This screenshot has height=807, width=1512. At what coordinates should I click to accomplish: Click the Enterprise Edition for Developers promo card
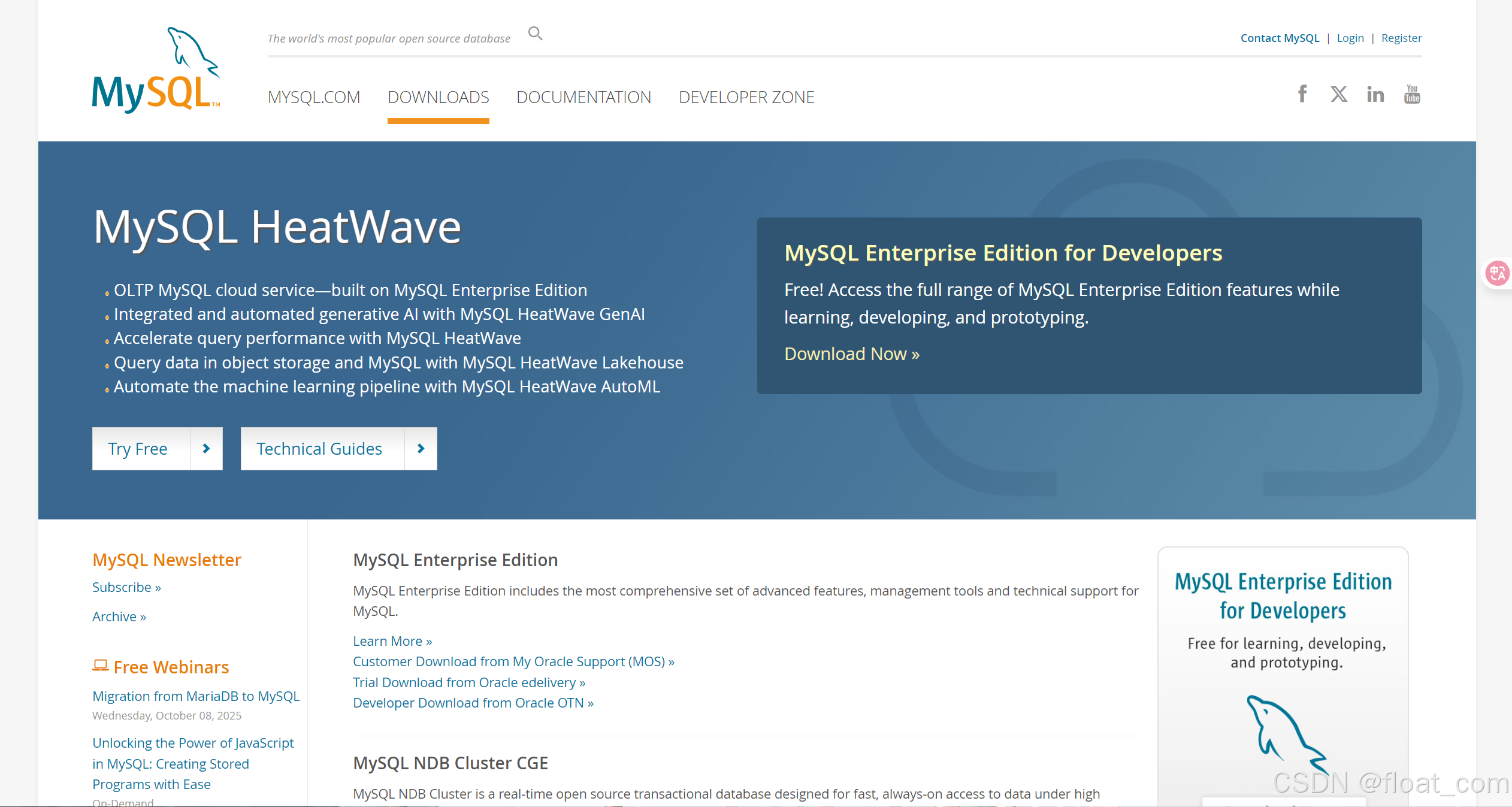pyautogui.click(x=1283, y=676)
